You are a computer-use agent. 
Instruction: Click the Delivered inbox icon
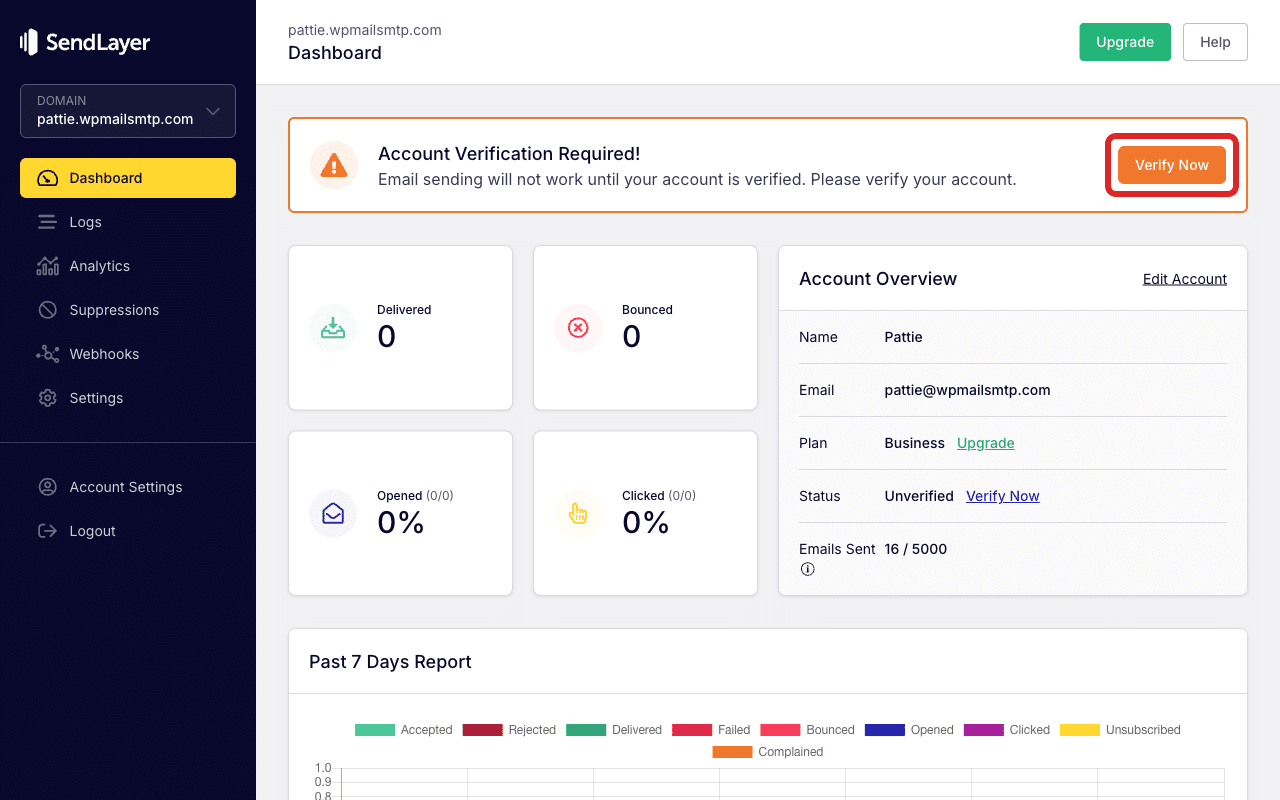pyautogui.click(x=333, y=328)
